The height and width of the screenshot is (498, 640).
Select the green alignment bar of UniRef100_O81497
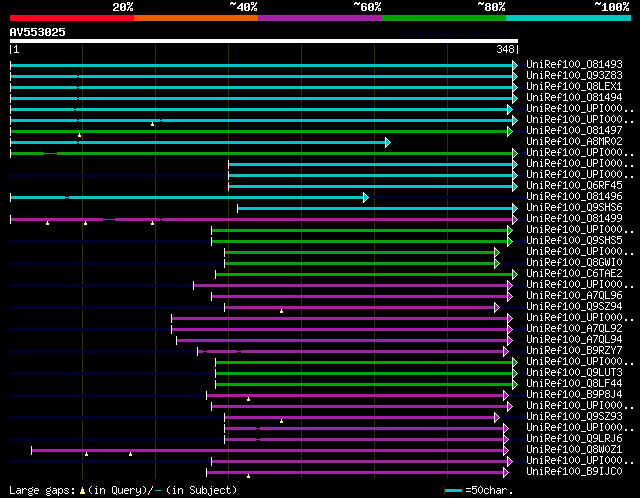[x=259, y=131]
